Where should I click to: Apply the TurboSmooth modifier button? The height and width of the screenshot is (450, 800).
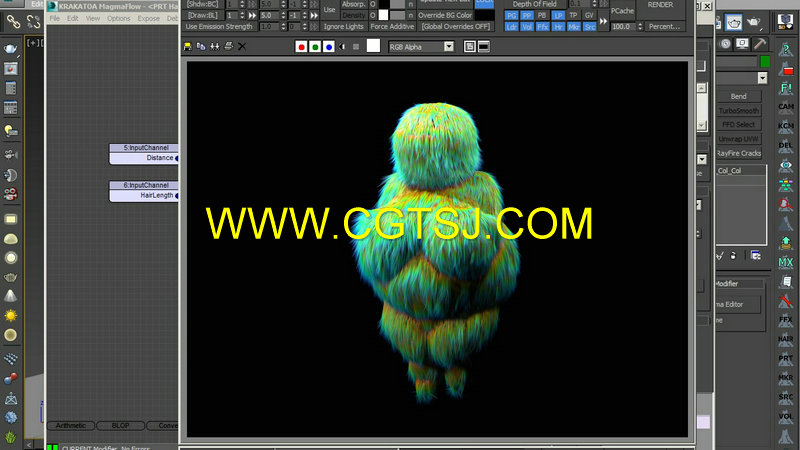click(738, 111)
